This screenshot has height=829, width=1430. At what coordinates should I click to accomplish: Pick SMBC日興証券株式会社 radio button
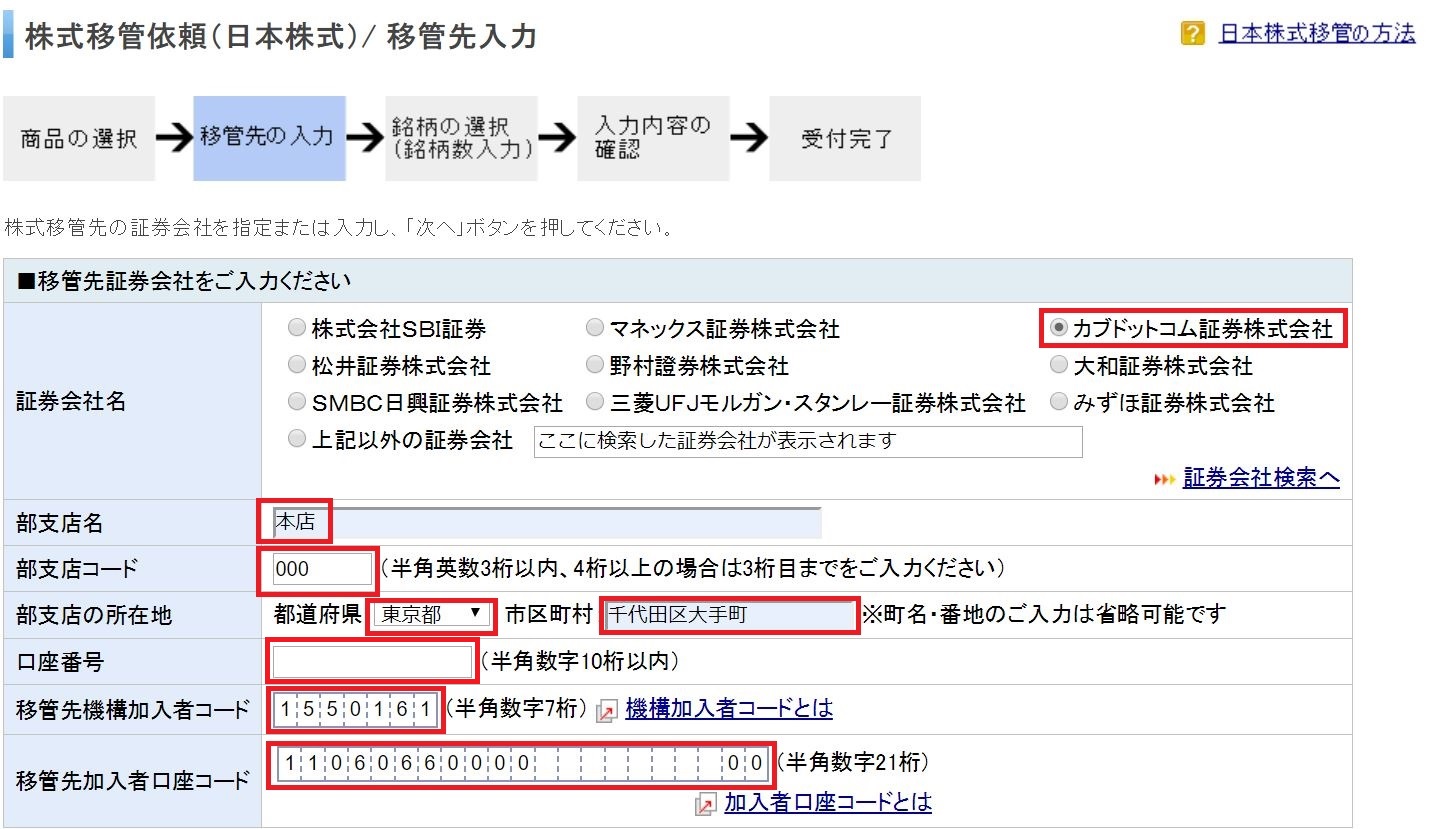(x=296, y=402)
